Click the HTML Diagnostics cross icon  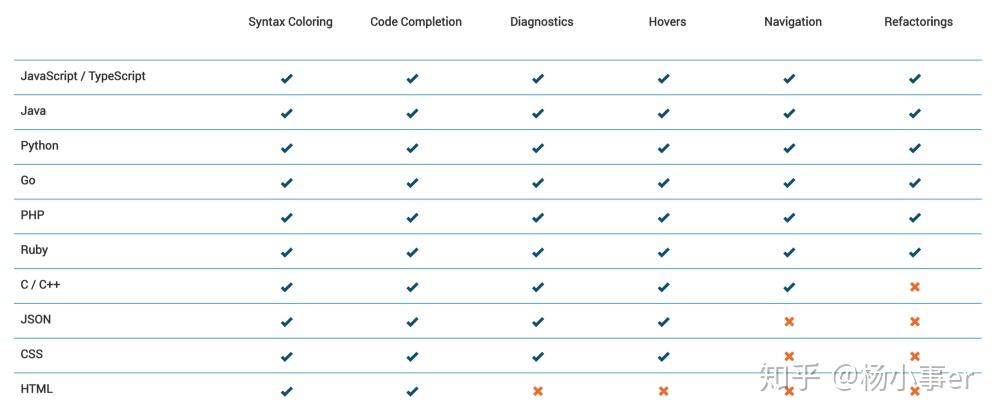[x=538, y=391]
